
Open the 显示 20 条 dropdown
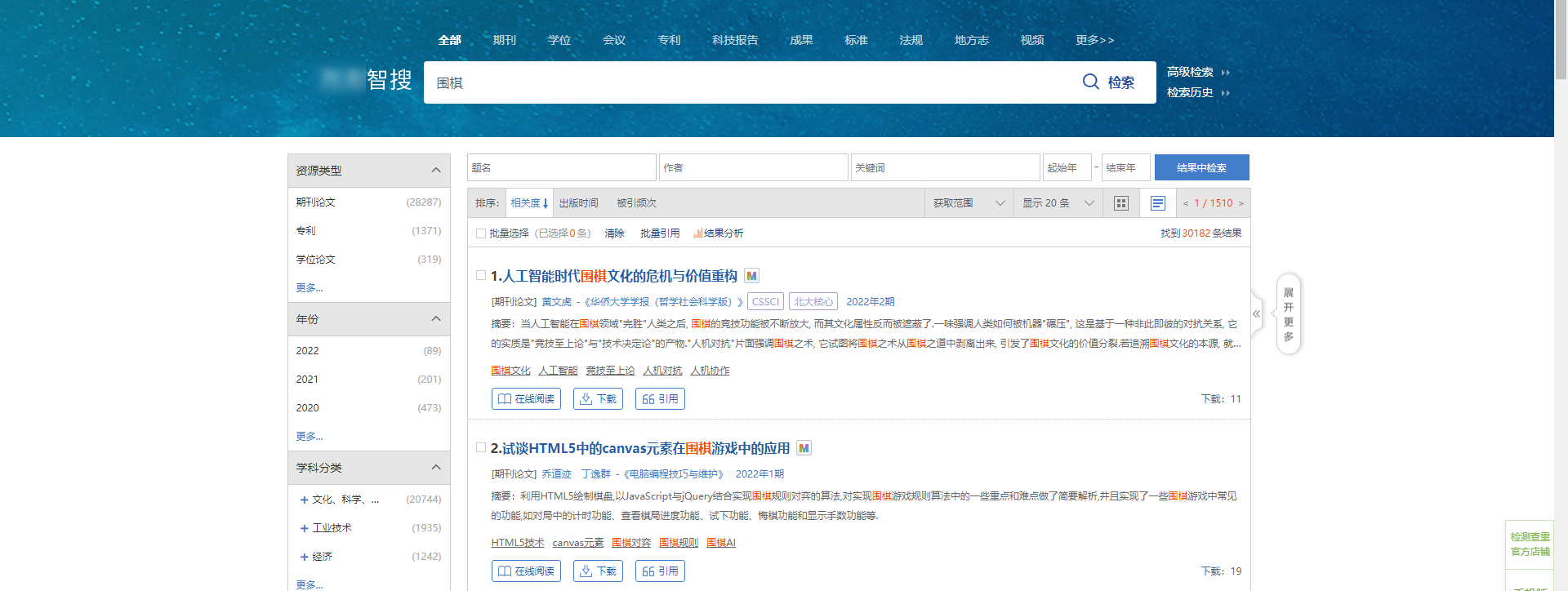(x=1058, y=203)
